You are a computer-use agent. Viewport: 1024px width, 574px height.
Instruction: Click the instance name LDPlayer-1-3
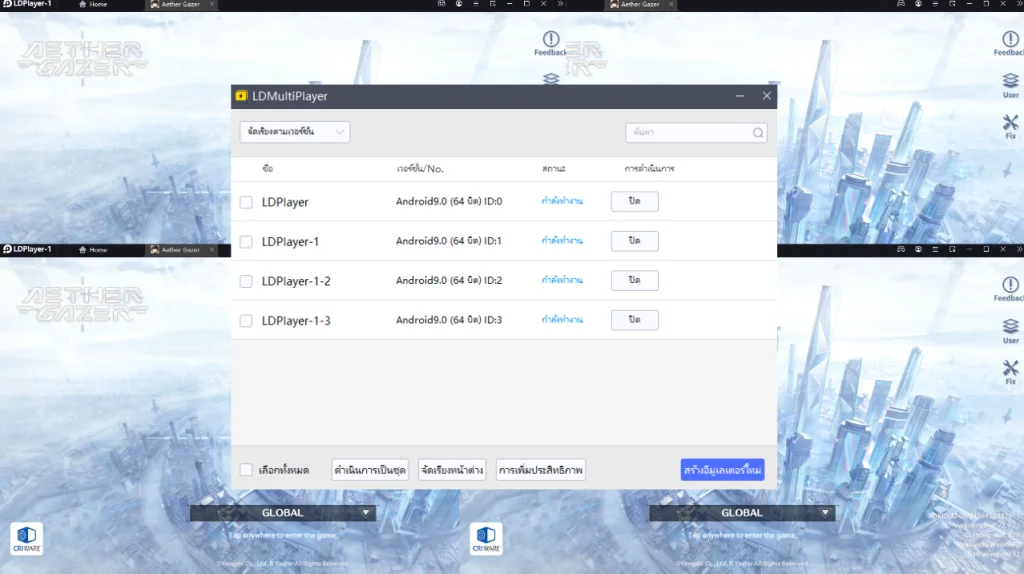tap(296, 321)
